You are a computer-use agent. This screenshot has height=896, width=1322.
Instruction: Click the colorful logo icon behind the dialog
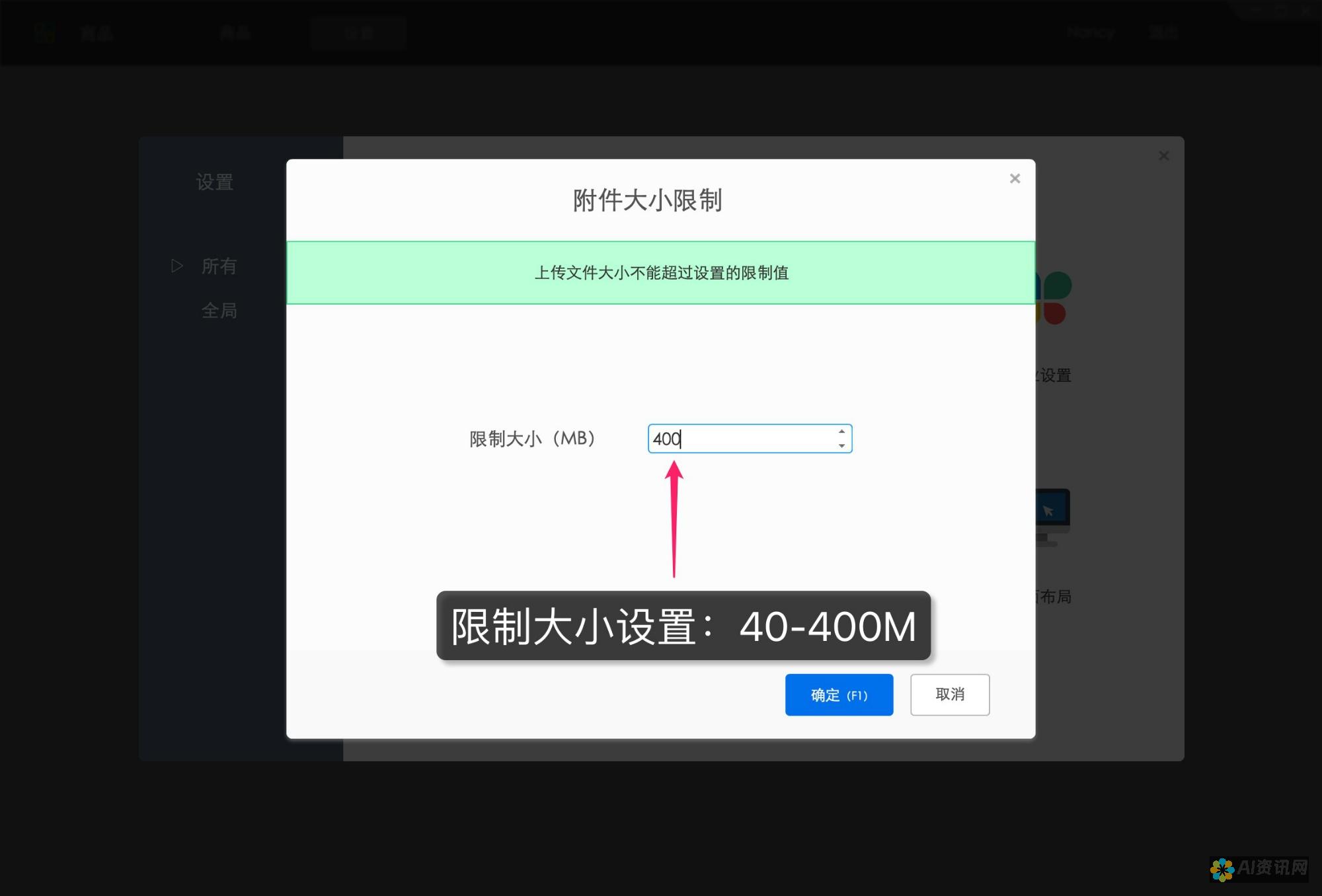click(1054, 298)
